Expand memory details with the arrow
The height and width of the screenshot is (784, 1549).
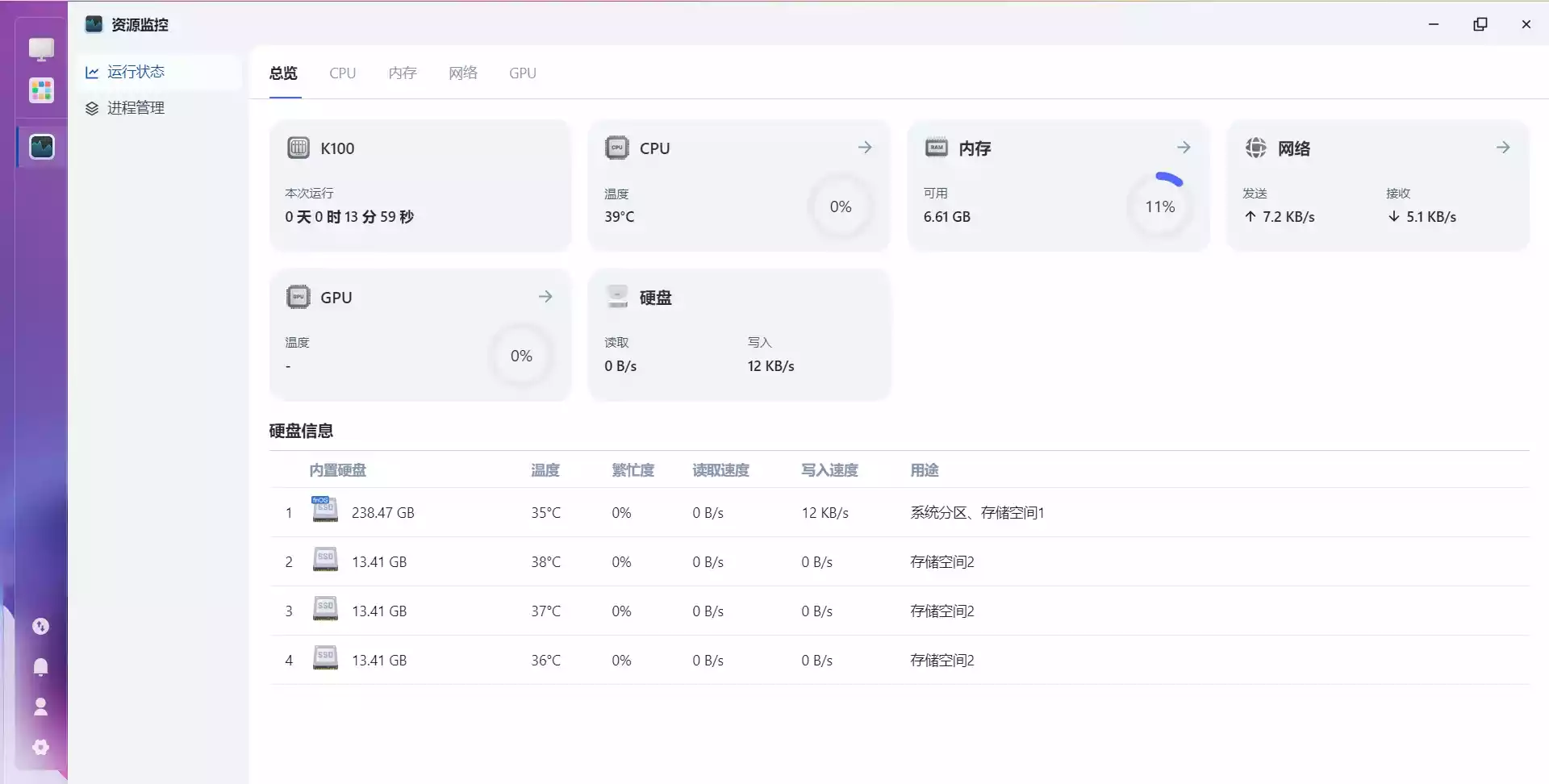(x=1184, y=148)
